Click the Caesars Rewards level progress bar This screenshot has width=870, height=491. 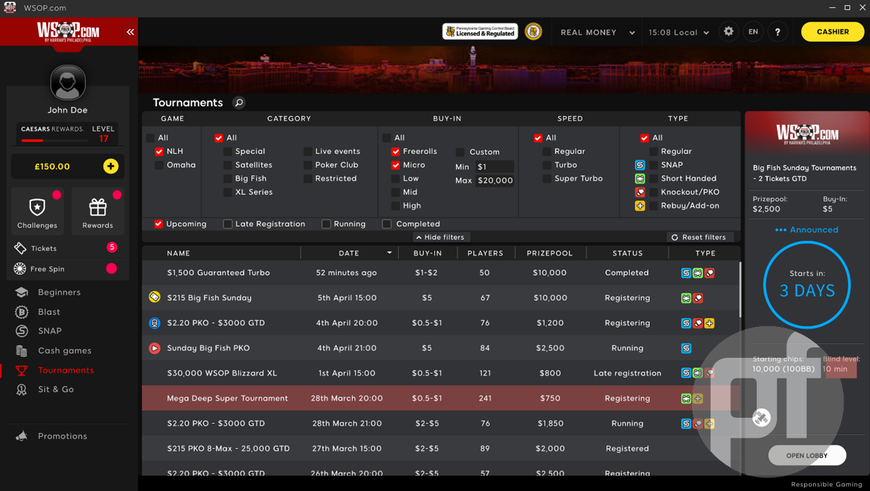54,140
